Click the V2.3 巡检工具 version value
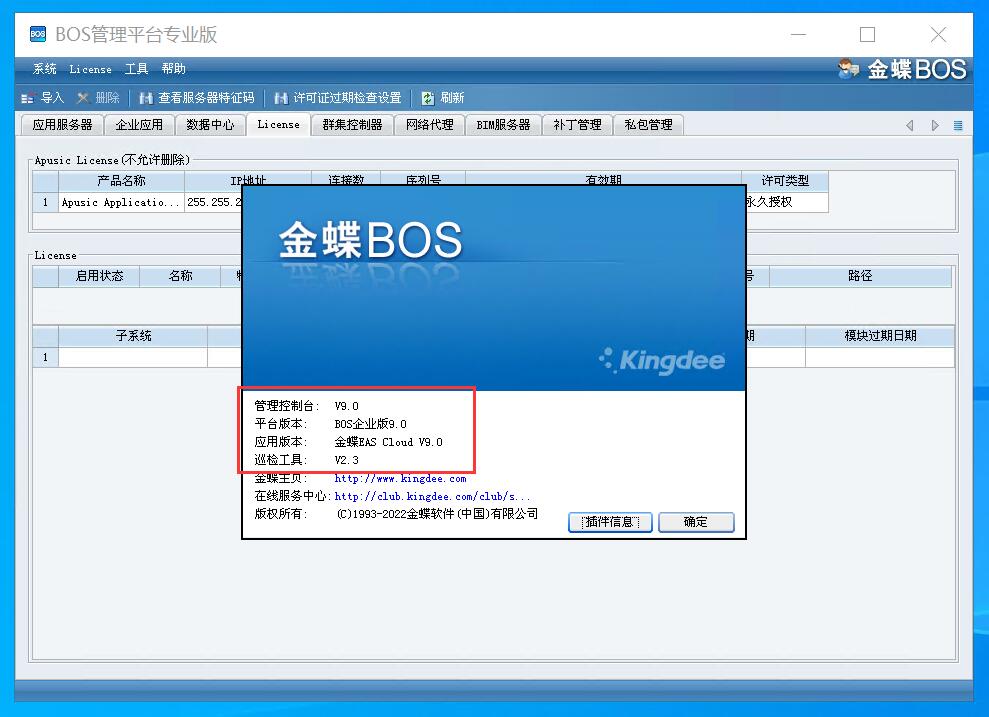Viewport: 989px width, 717px height. pyautogui.click(x=346, y=460)
